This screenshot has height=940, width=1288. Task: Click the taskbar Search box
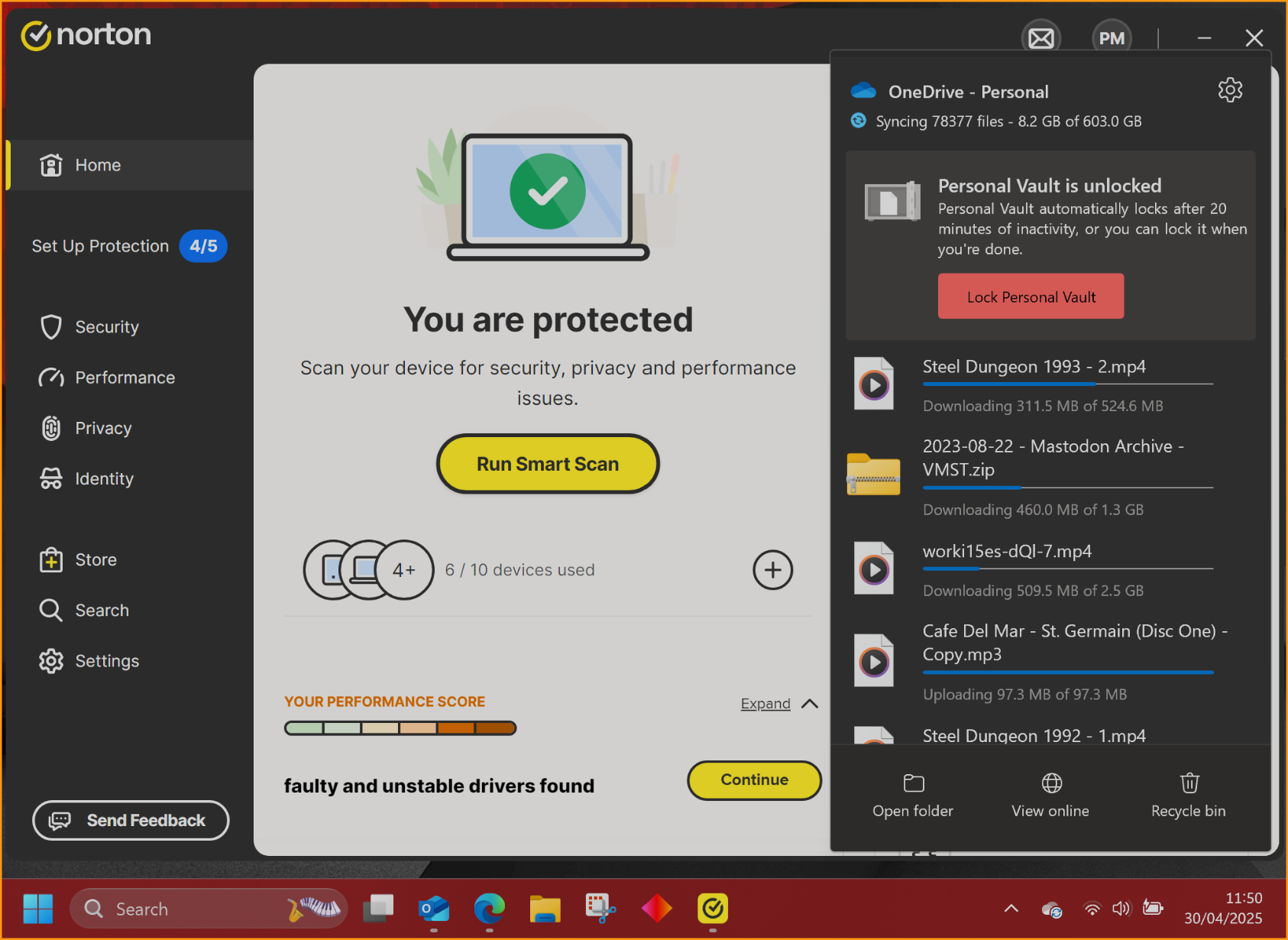click(209, 909)
